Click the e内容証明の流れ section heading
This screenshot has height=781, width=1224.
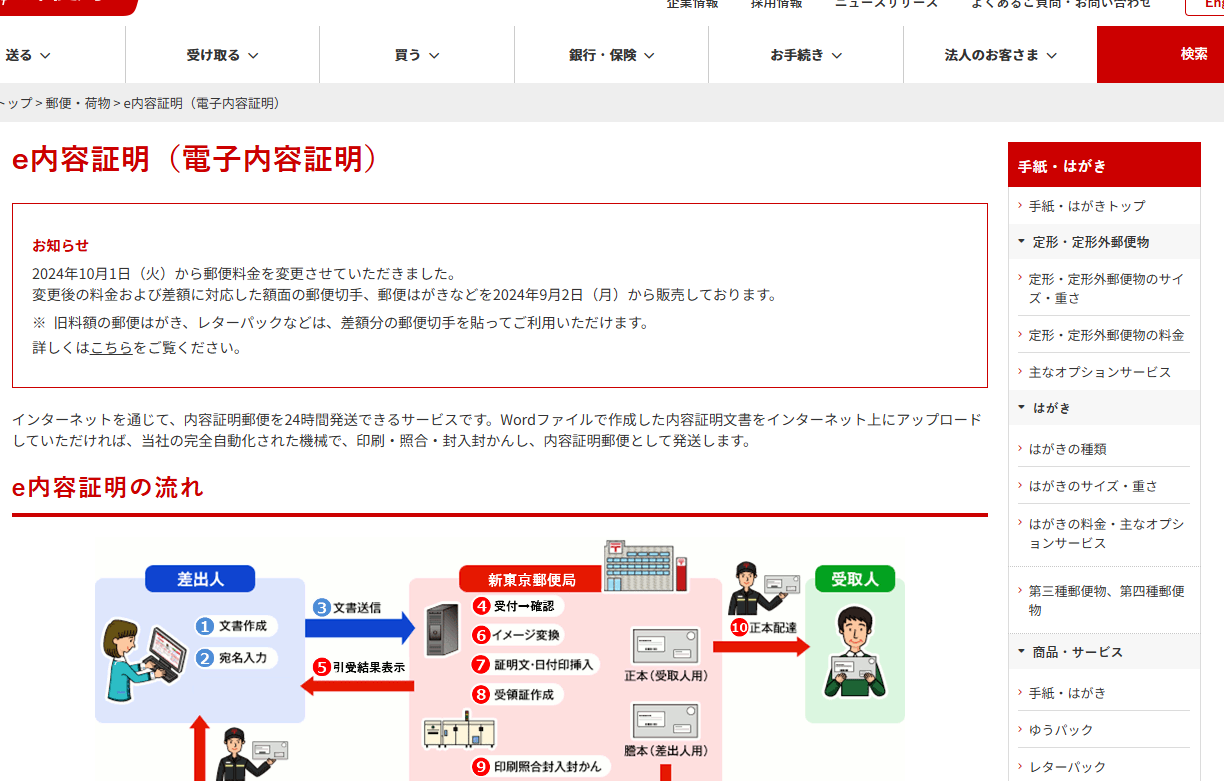tap(108, 487)
